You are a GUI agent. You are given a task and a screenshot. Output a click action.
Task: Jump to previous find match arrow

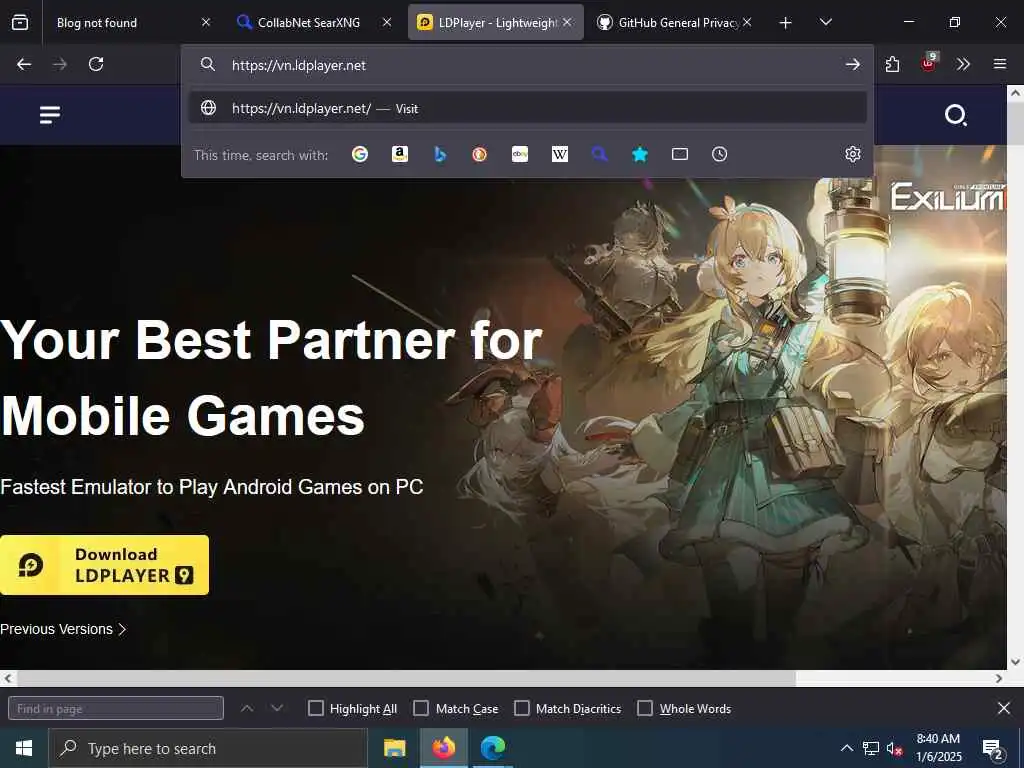pos(247,708)
